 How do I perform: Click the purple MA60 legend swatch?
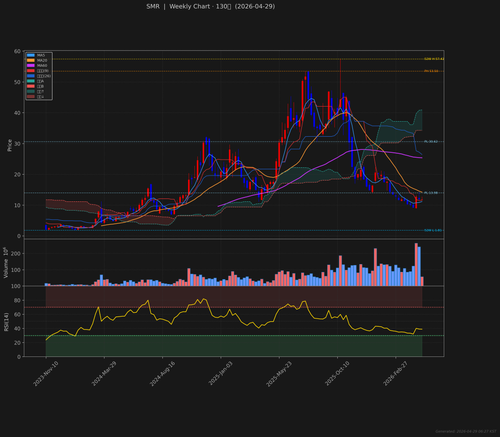(x=31, y=66)
